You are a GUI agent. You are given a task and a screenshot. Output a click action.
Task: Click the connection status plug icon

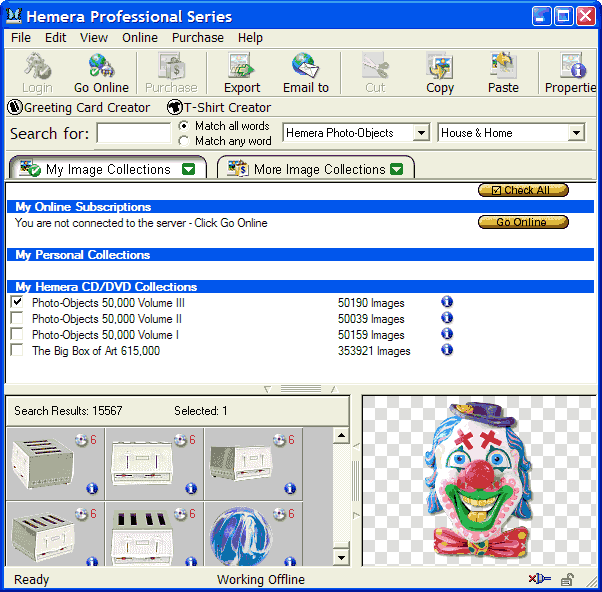539,579
